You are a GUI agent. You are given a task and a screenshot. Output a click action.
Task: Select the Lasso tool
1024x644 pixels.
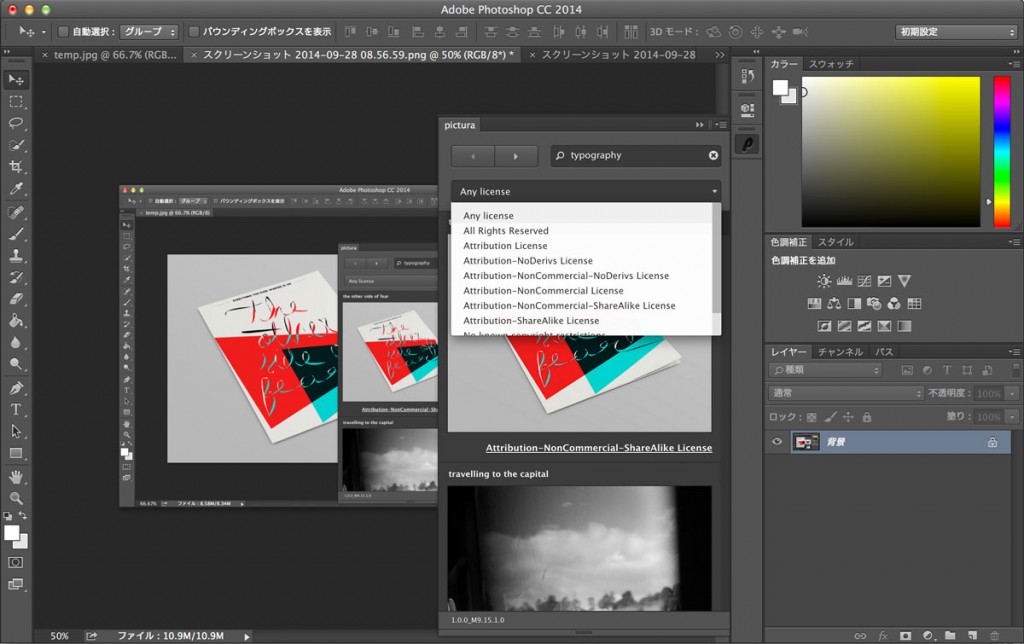pyautogui.click(x=16, y=123)
